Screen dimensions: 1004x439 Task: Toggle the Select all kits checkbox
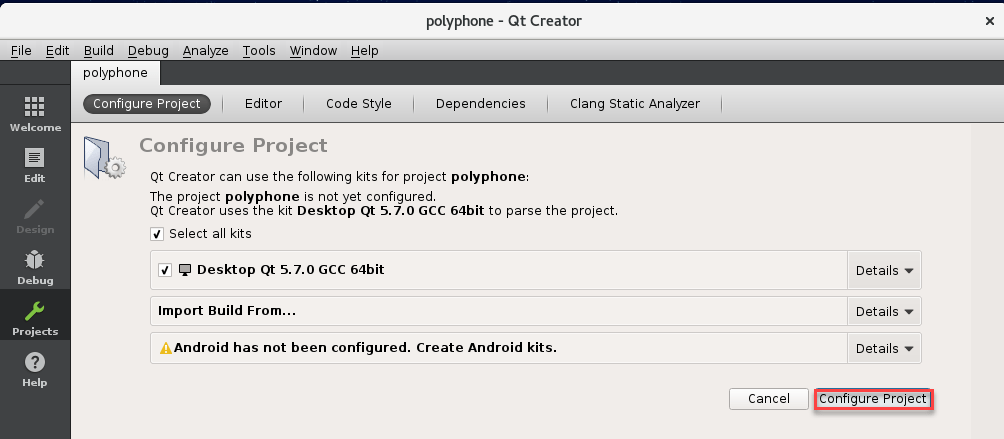[157, 234]
